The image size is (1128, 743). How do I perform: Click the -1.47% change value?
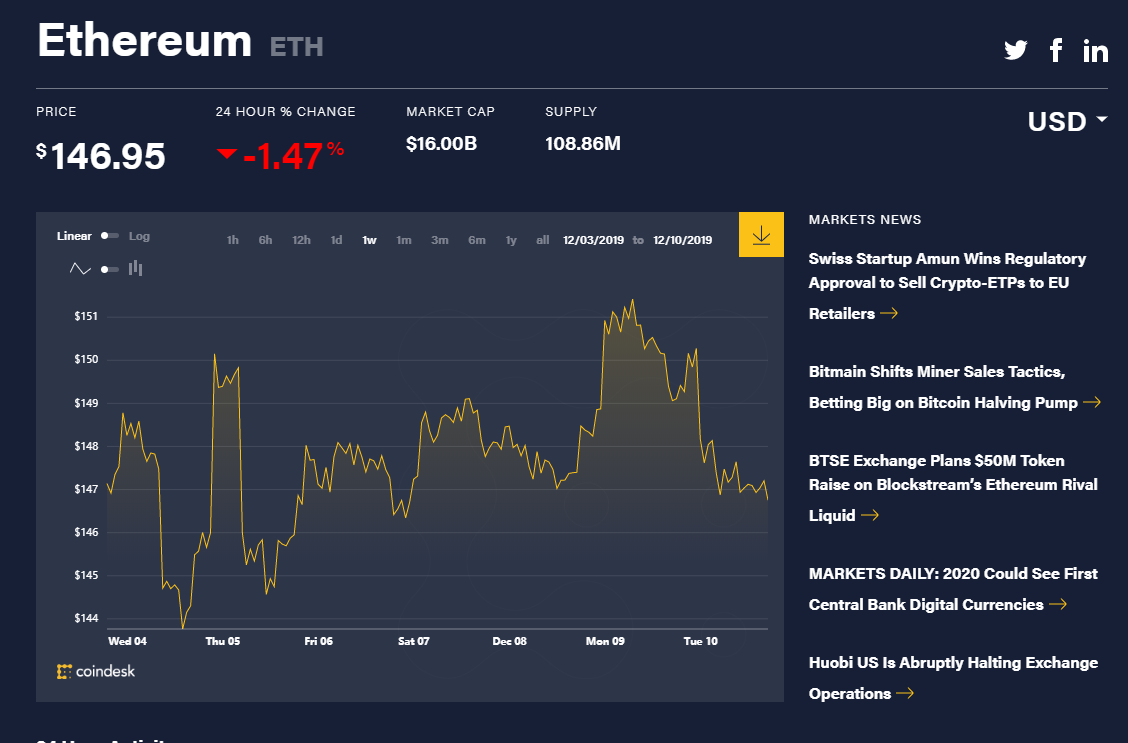coord(281,155)
